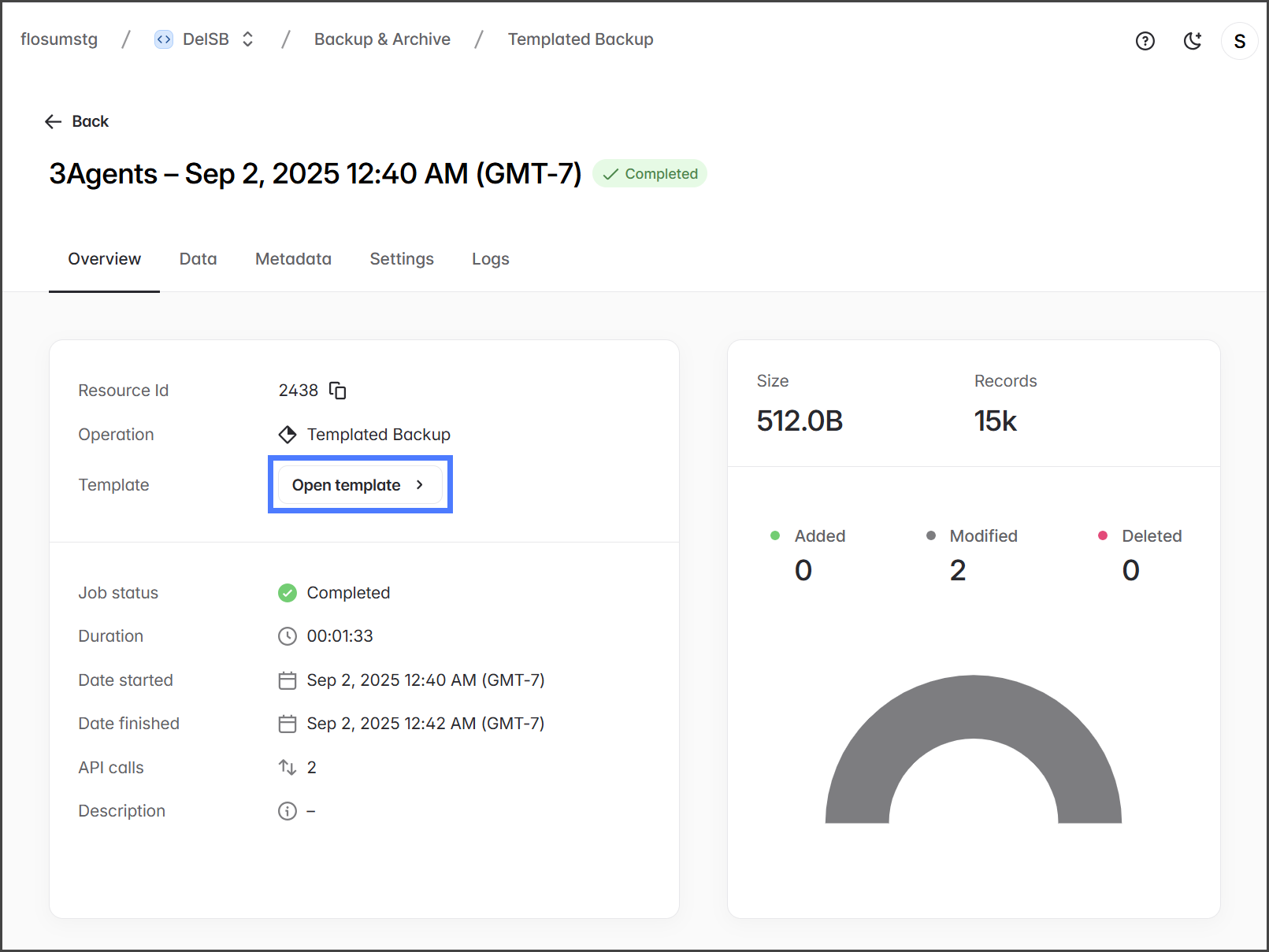Click the chevron on Open template

coord(420,485)
